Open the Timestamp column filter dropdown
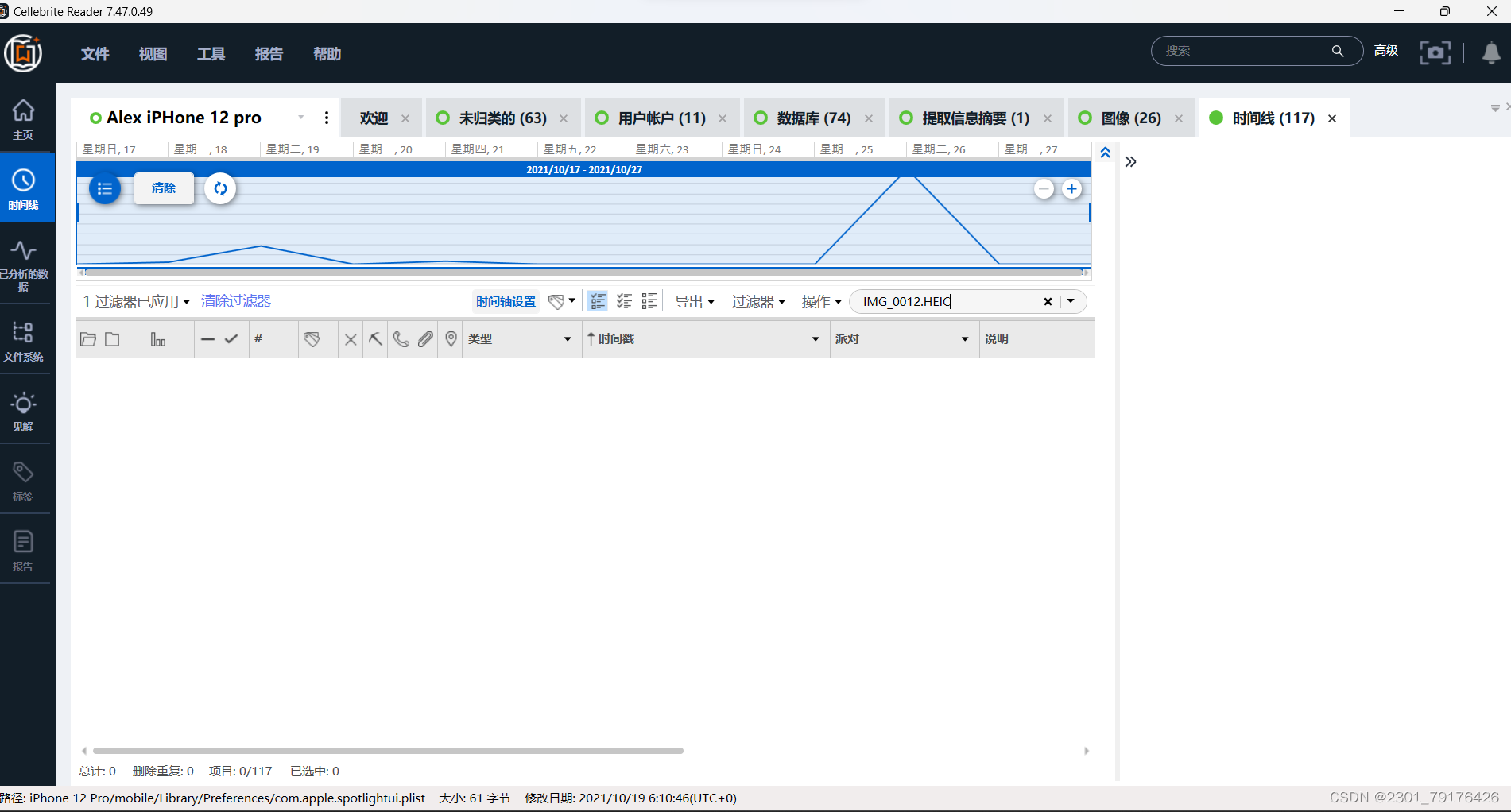The width and height of the screenshot is (1511, 812). pos(816,339)
